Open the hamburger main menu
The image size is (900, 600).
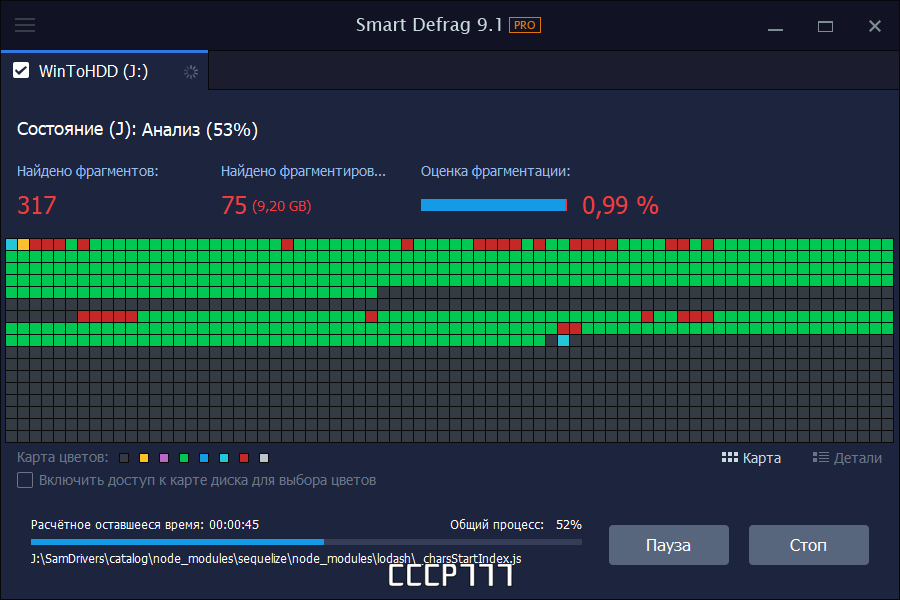click(24, 25)
